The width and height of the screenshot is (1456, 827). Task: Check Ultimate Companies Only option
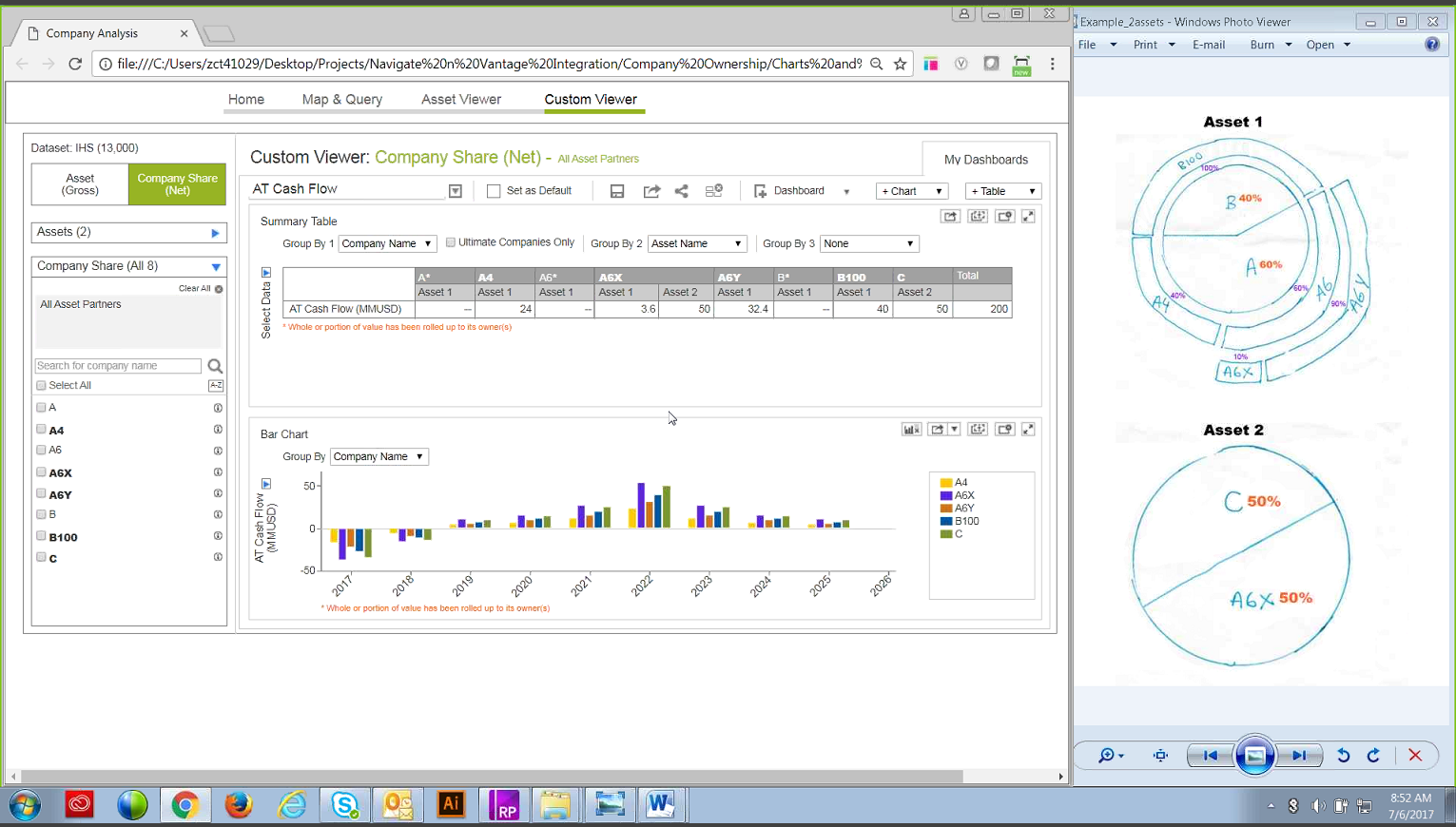coord(451,242)
